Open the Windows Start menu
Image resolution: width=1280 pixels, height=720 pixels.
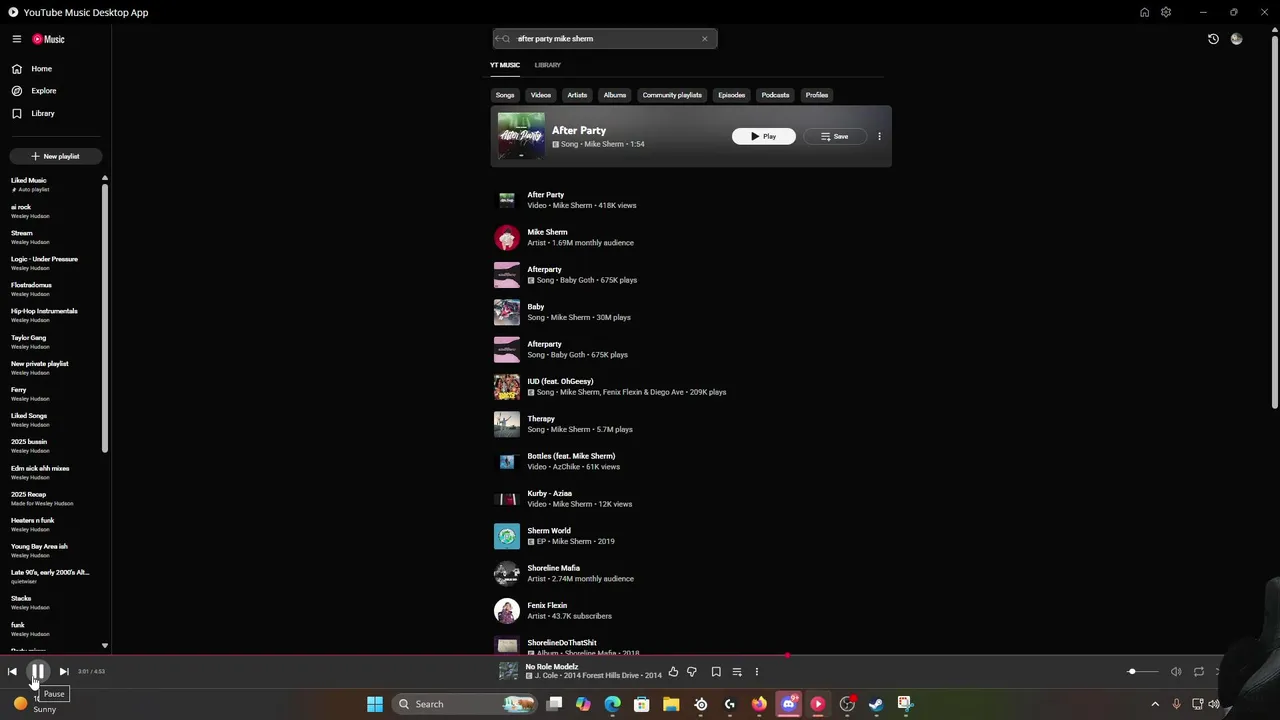pyautogui.click(x=375, y=704)
